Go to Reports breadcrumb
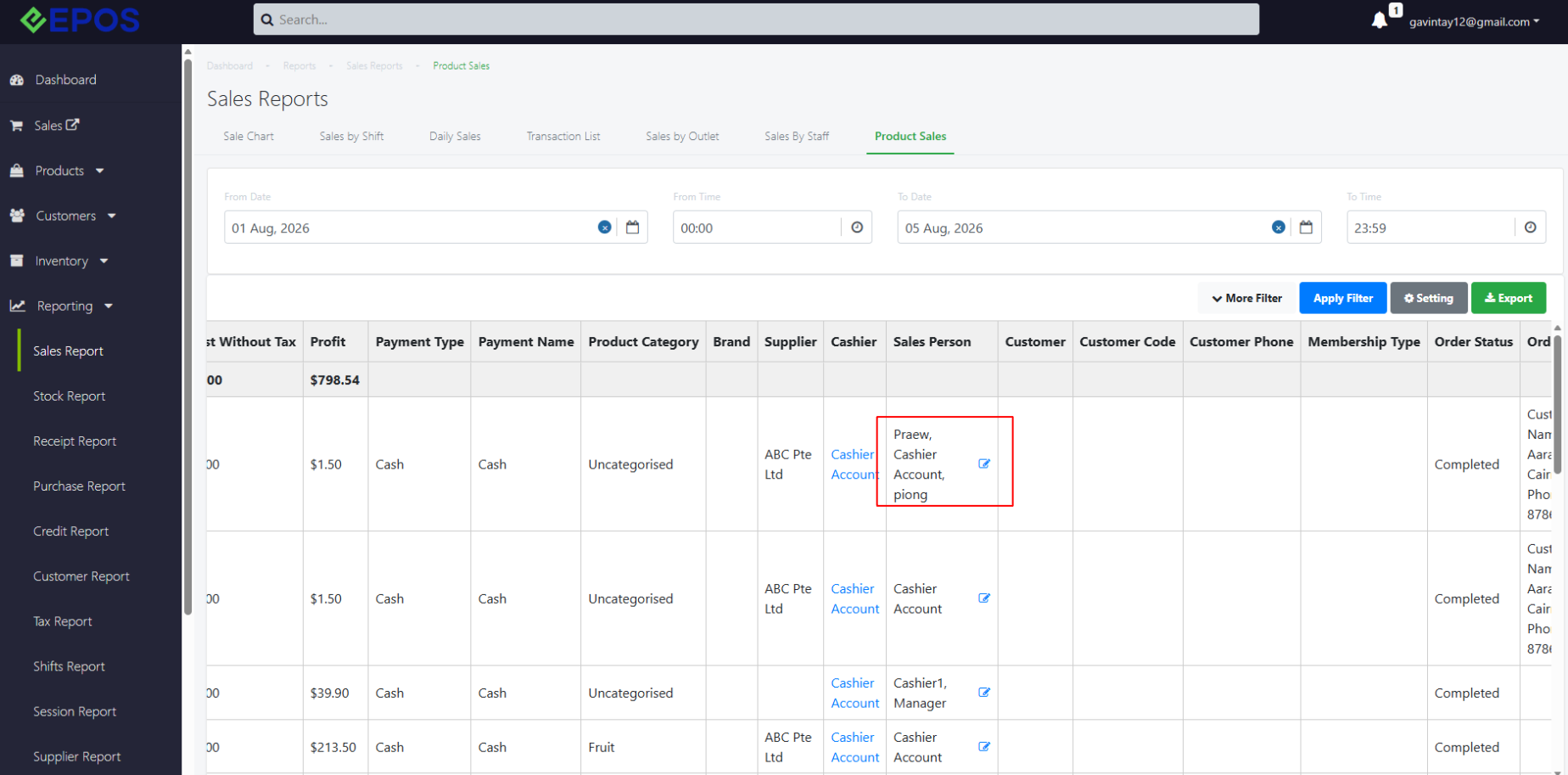 point(300,66)
